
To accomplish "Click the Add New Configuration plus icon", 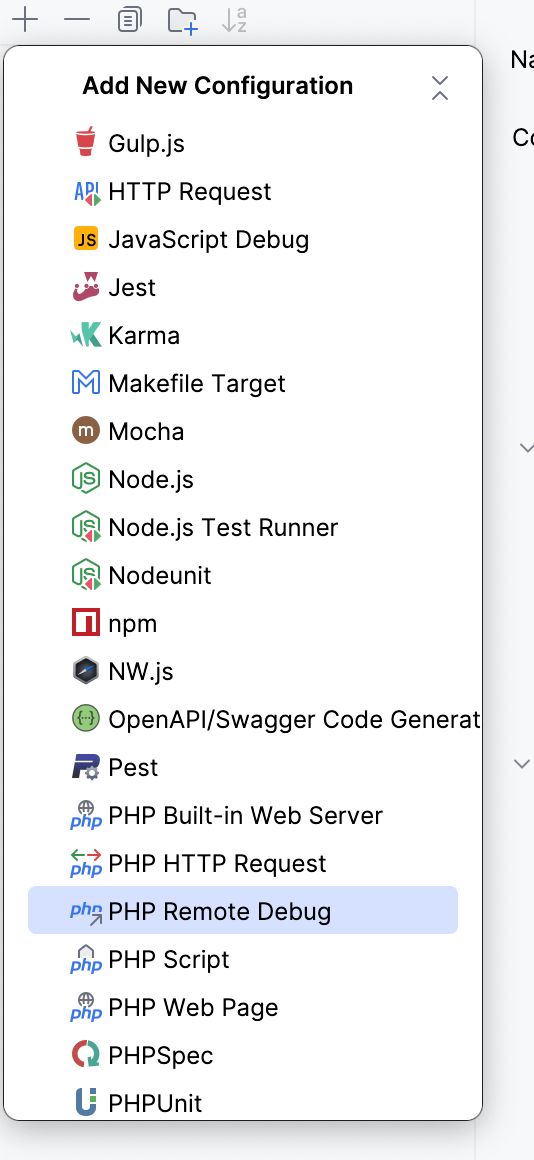I will click(x=25, y=19).
